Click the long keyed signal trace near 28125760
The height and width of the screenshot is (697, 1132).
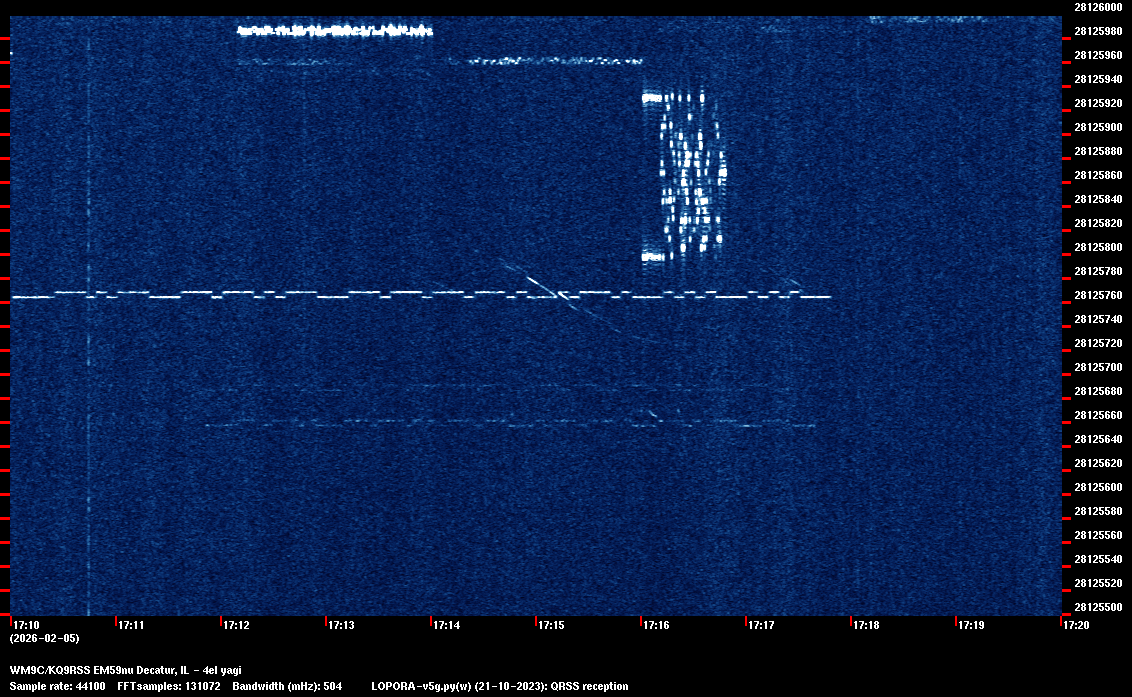pyautogui.click(x=420, y=295)
